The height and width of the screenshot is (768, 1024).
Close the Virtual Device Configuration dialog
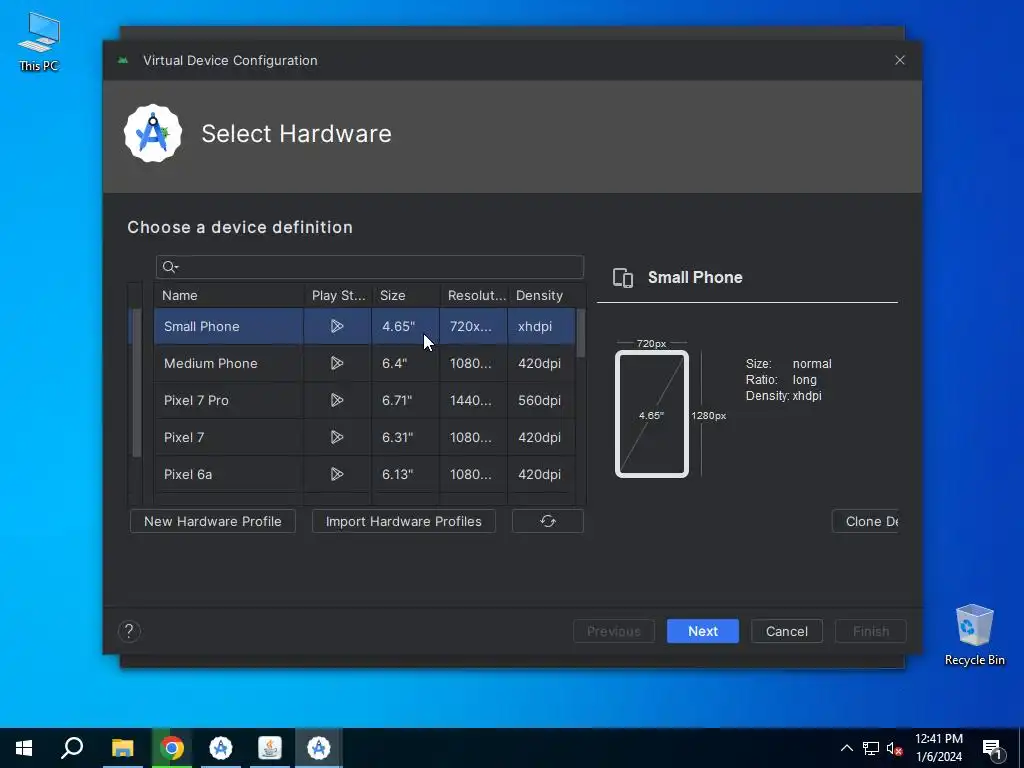point(900,60)
